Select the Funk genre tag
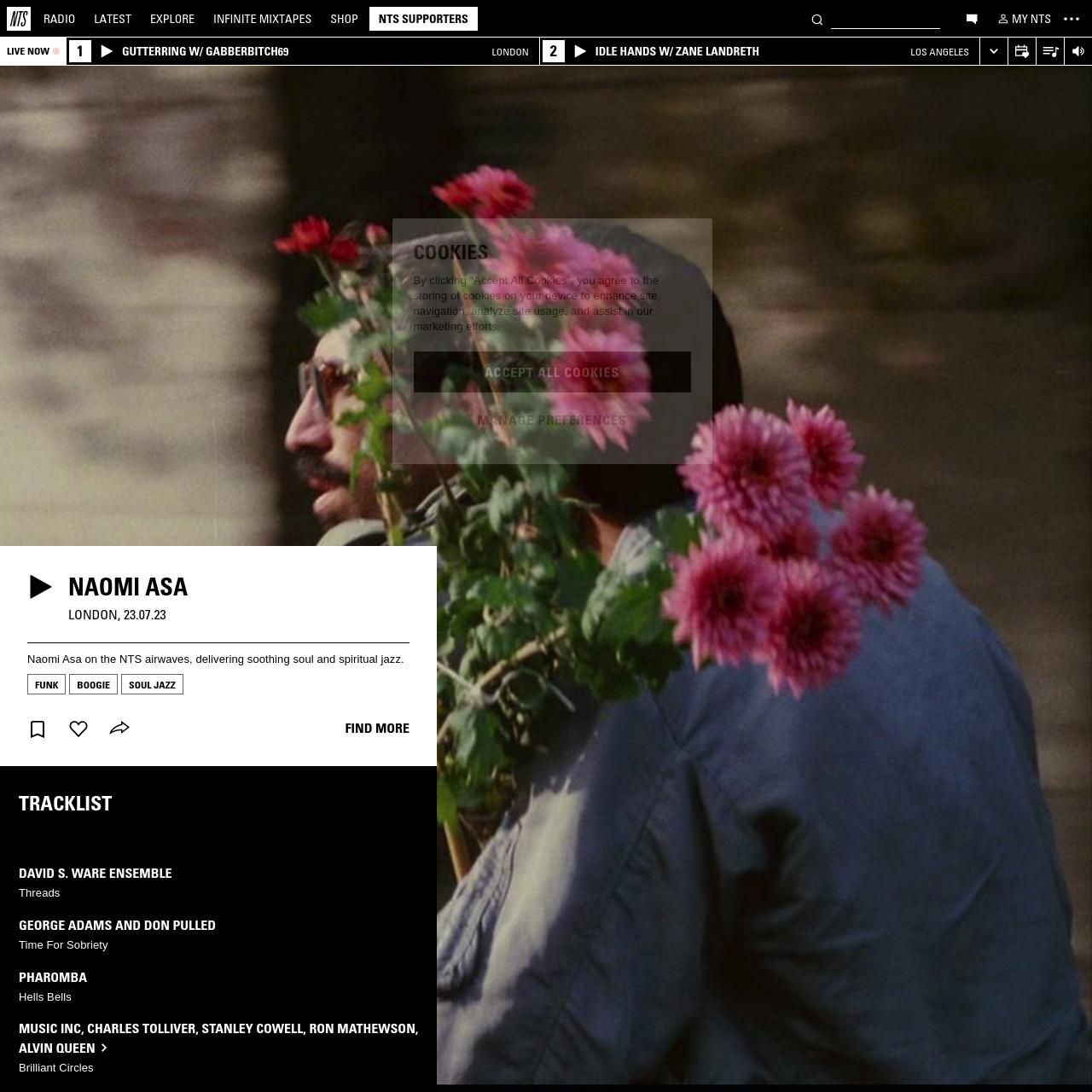Viewport: 1092px width, 1092px height. point(46,684)
